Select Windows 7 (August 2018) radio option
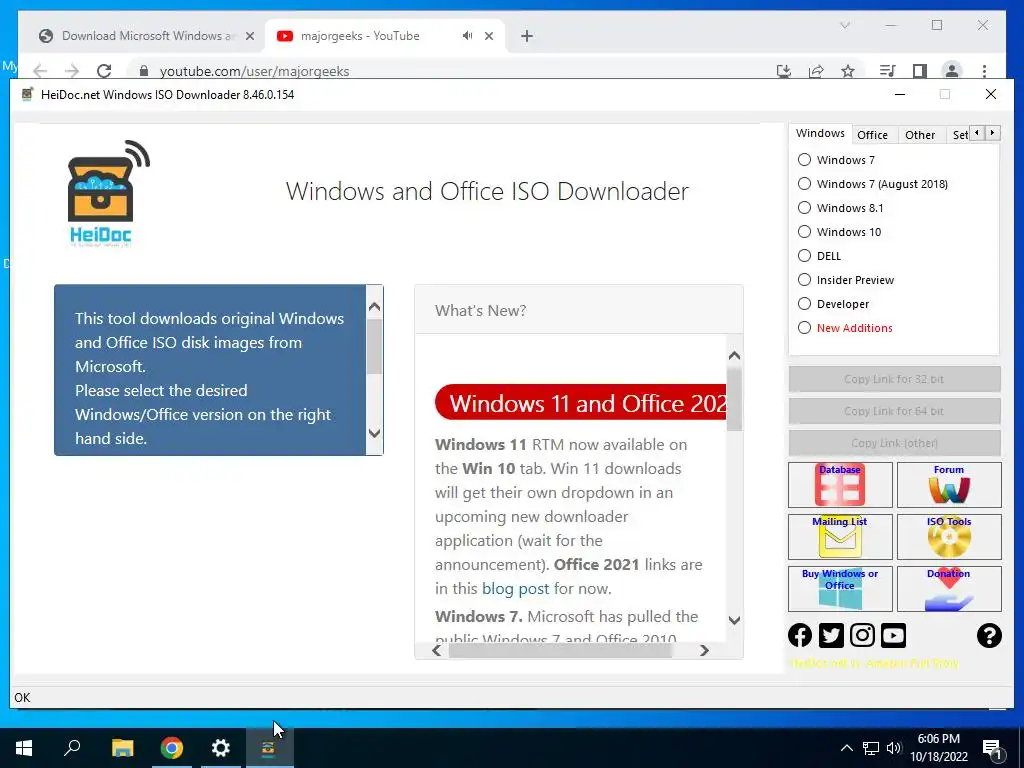This screenshot has height=768, width=1024. [805, 184]
